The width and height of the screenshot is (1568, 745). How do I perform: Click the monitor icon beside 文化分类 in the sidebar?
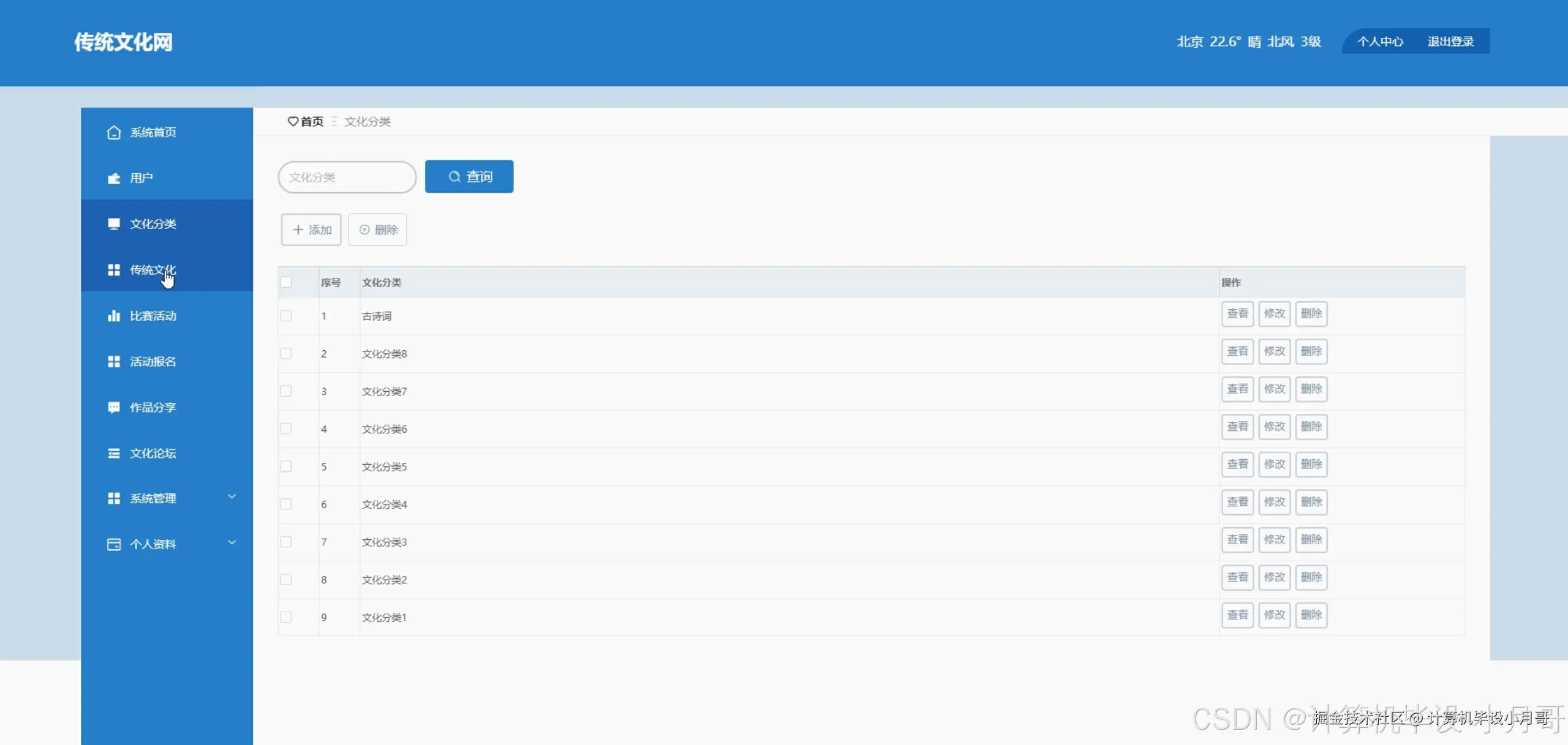114,224
